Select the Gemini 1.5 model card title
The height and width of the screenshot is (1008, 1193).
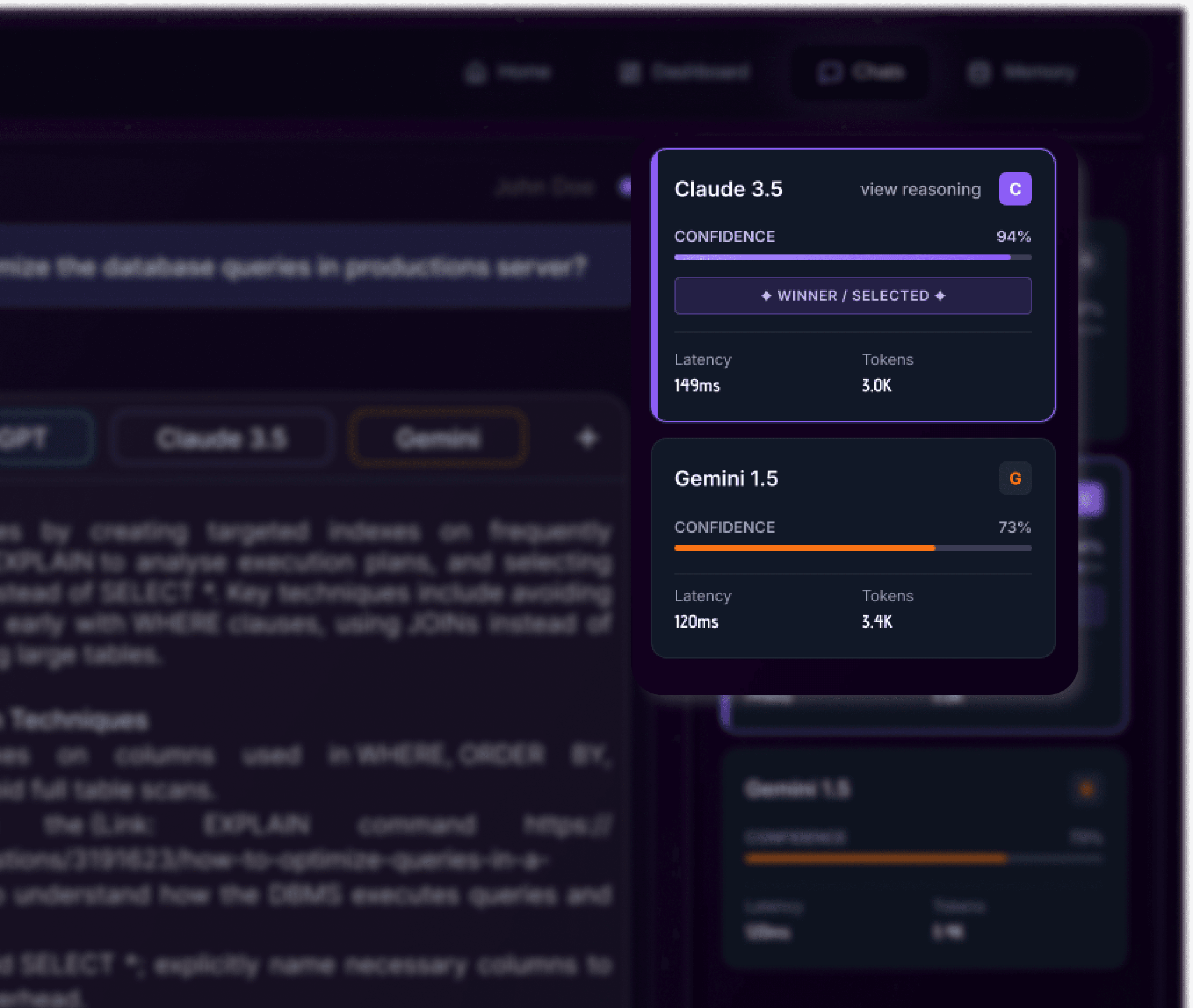click(726, 478)
